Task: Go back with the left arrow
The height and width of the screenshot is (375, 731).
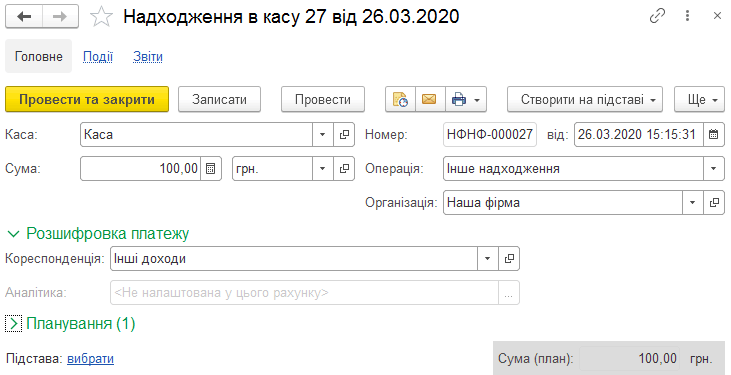Action: [x=24, y=17]
